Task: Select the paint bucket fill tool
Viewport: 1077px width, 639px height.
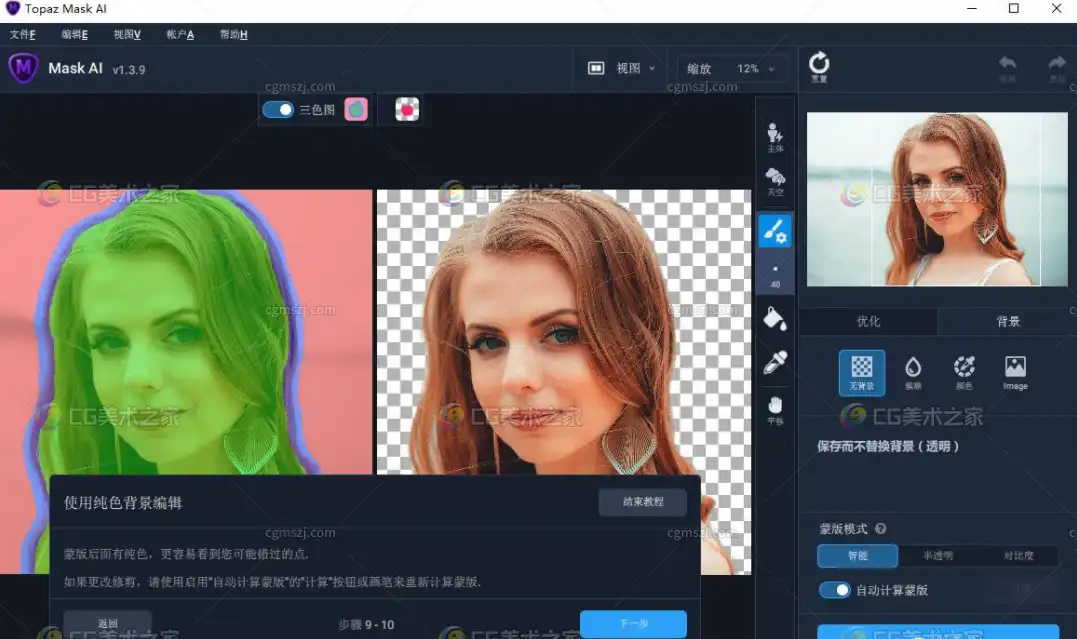Action: coord(775,320)
